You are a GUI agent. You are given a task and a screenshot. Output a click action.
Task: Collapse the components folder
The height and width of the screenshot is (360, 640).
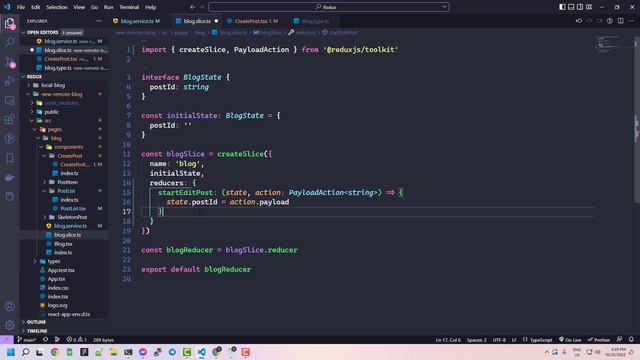(68, 147)
